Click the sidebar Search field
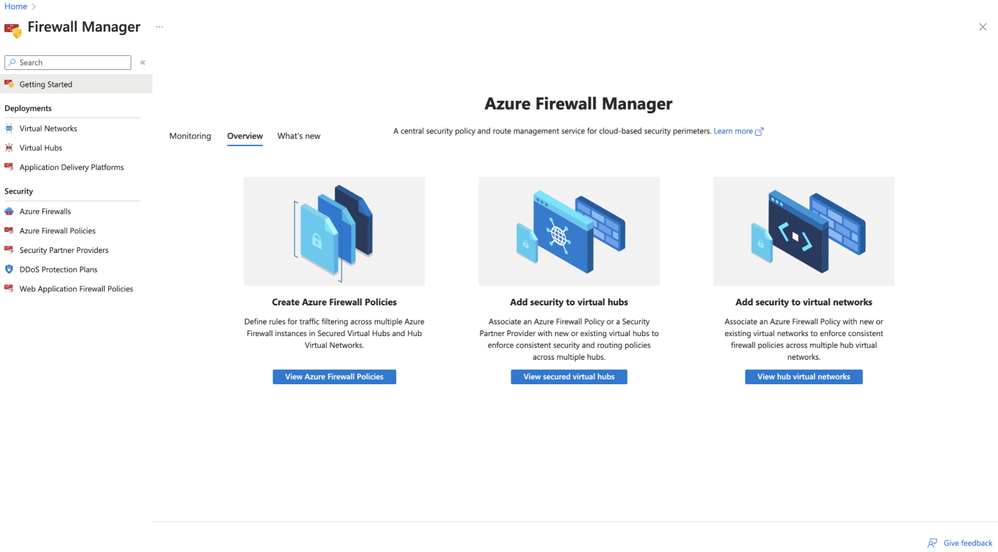The height and width of the screenshot is (552, 998). pyautogui.click(x=67, y=62)
